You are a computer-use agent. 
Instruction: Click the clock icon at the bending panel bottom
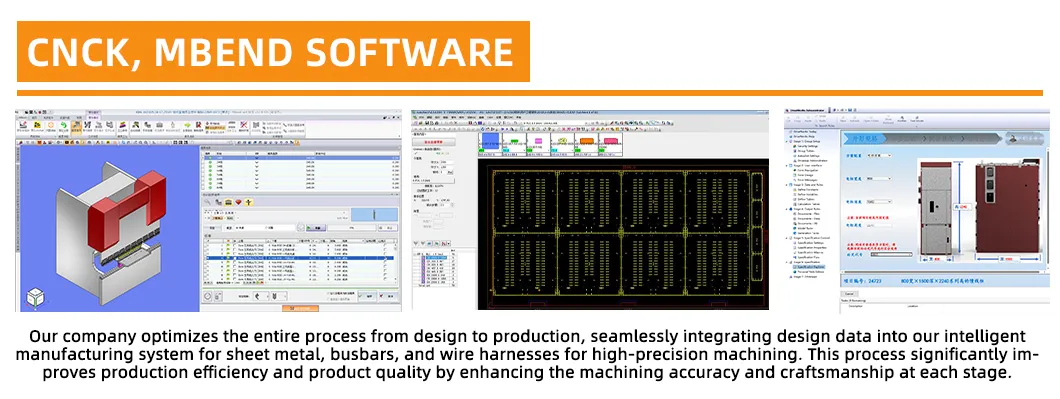[208, 296]
